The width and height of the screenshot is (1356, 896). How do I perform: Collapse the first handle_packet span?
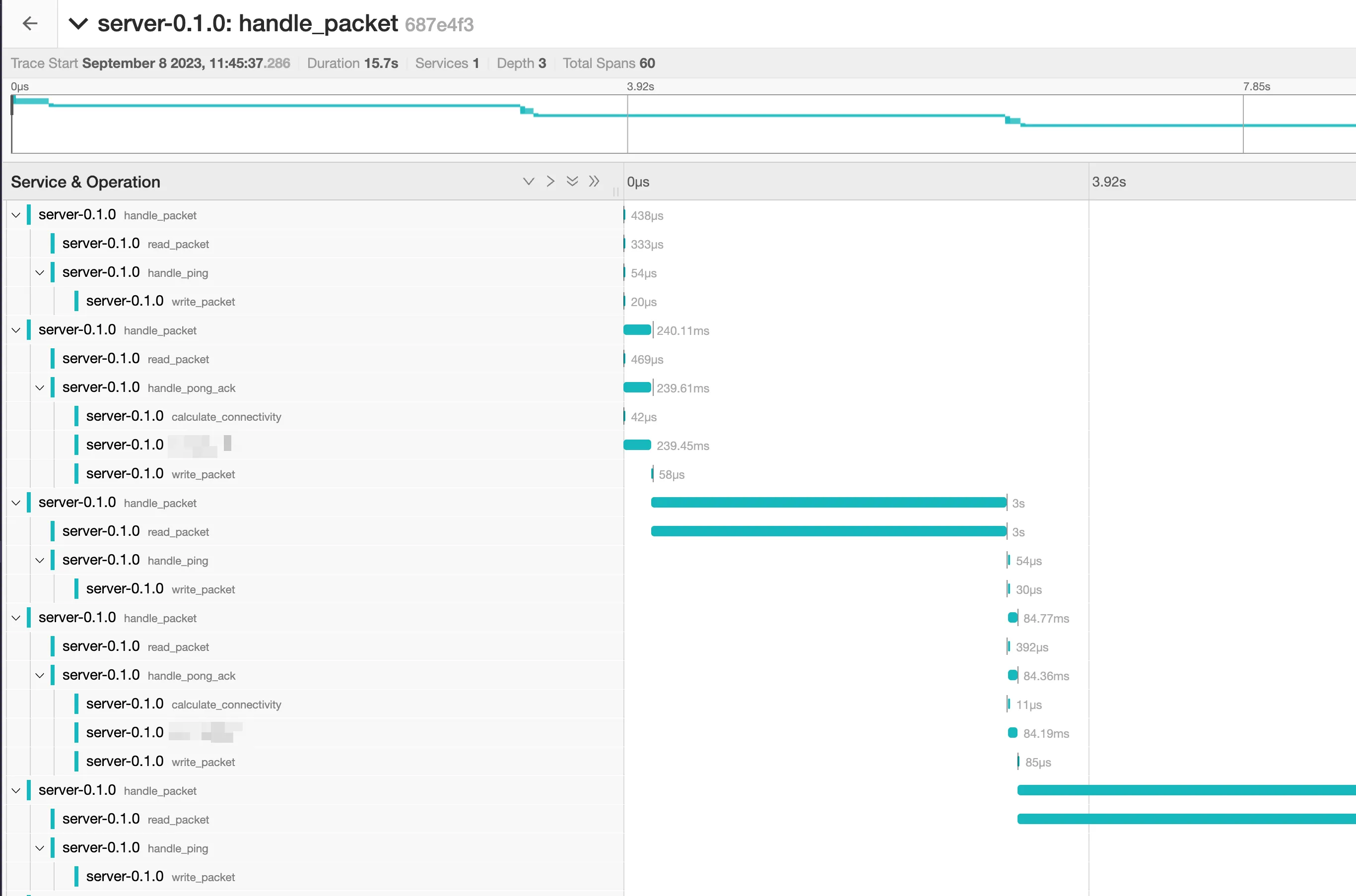click(16, 215)
